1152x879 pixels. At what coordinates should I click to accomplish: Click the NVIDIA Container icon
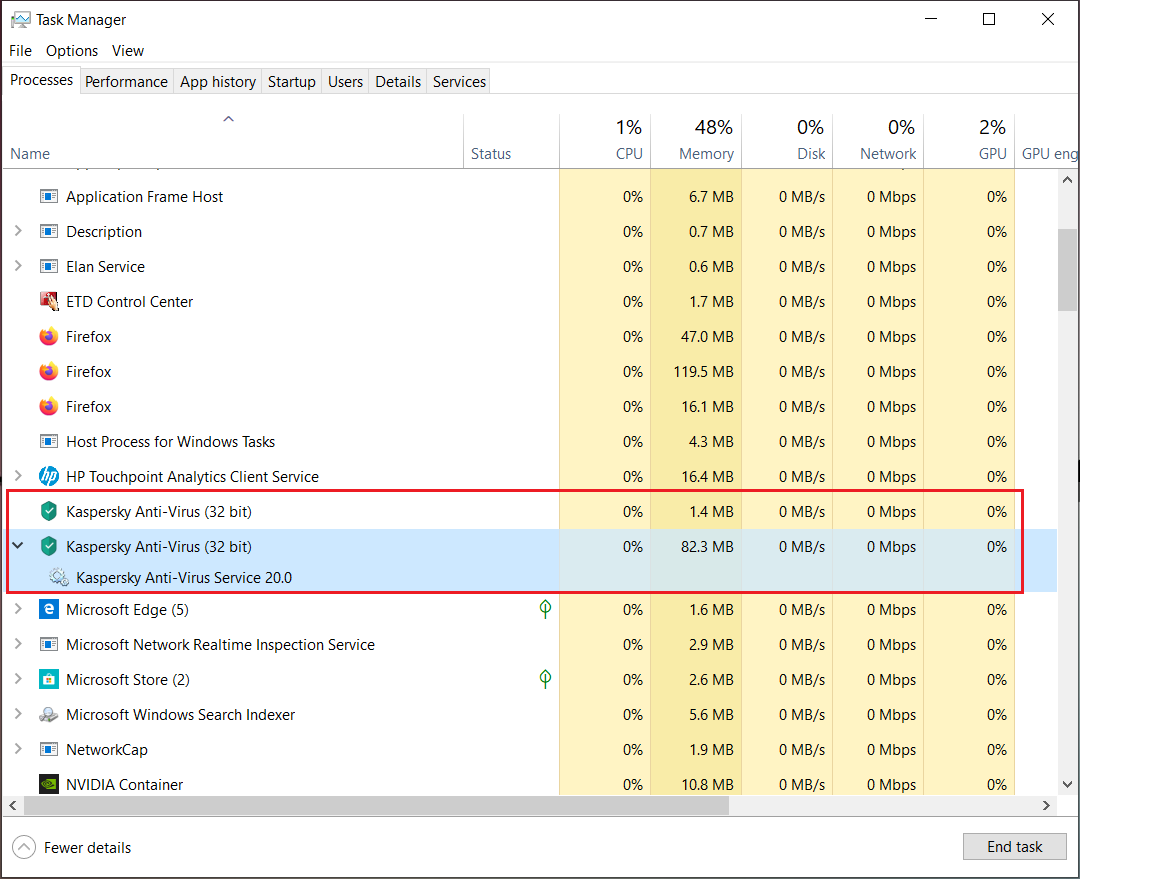pyautogui.click(x=49, y=785)
